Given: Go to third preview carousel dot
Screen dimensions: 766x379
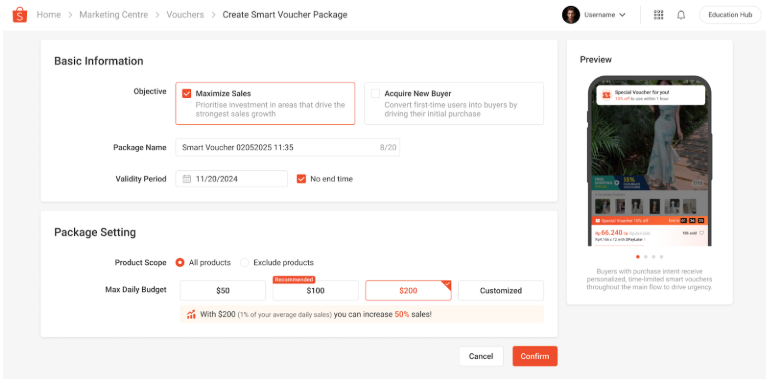Looking at the screenshot, I should click(653, 256).
